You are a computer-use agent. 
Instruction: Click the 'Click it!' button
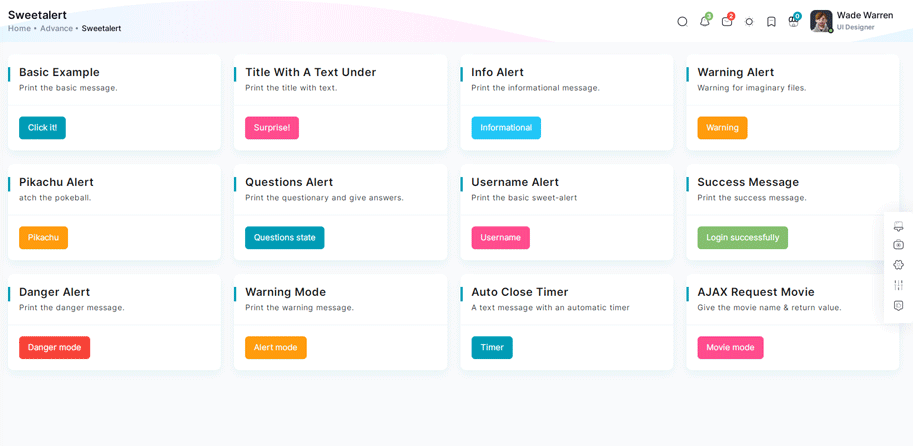43,128
